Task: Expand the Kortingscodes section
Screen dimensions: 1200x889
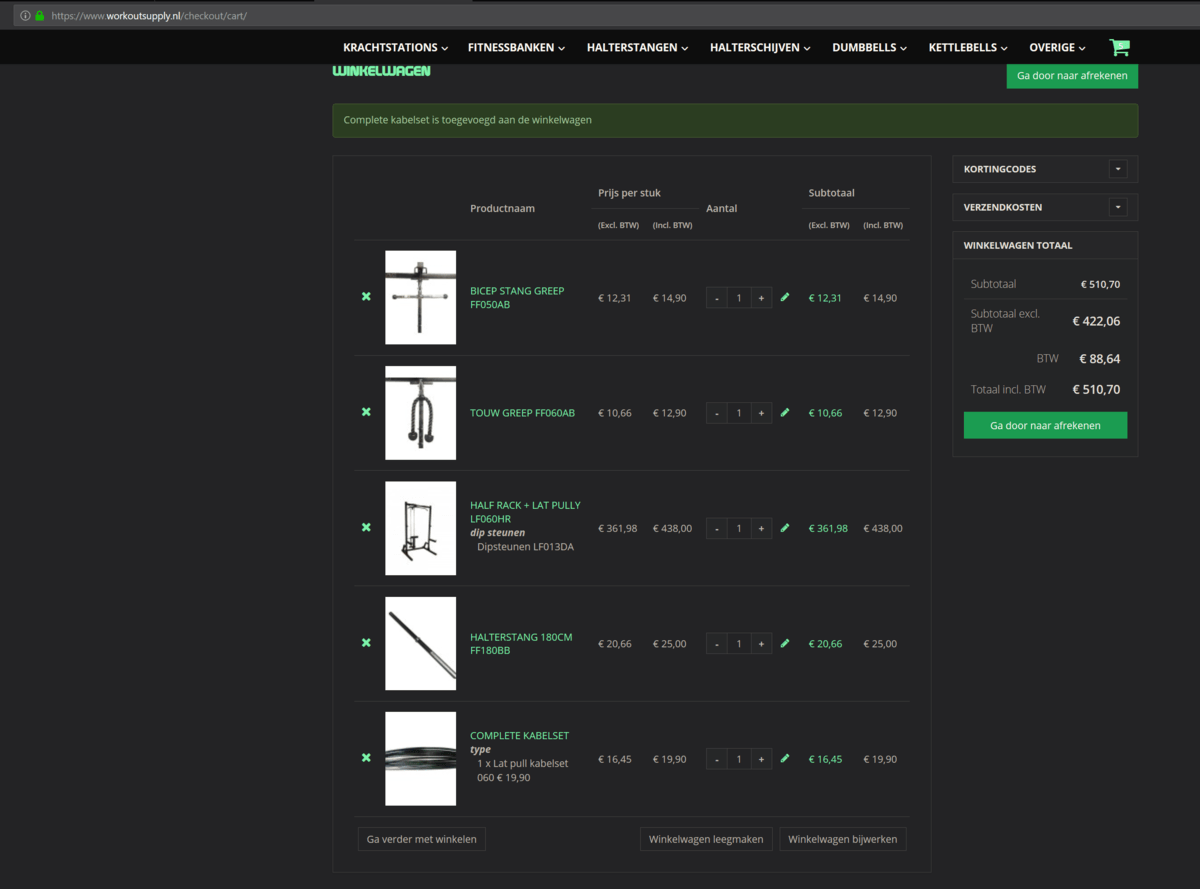Action: (x=1118, y=169)
